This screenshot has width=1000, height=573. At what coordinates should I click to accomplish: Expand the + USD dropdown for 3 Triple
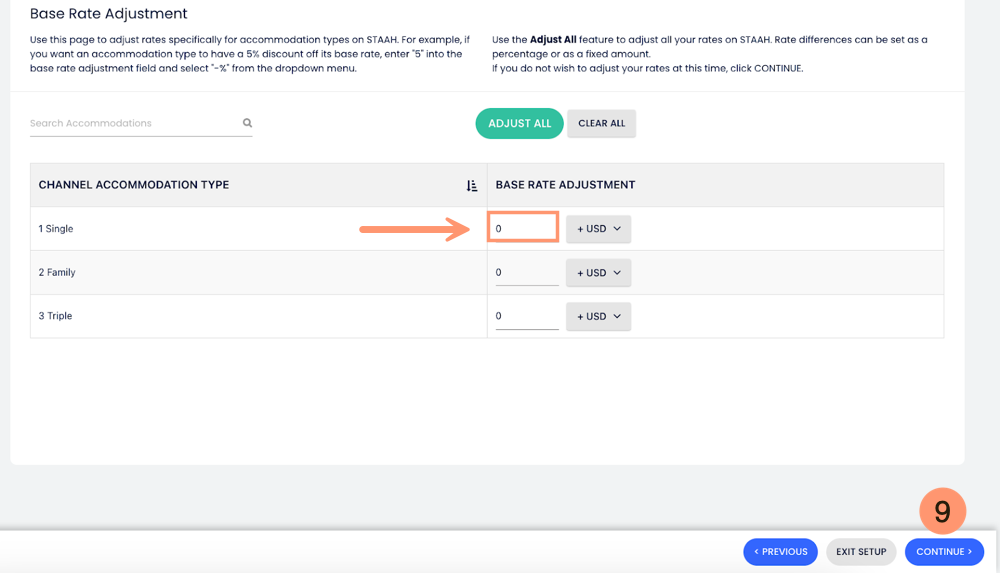coord(598,316)
